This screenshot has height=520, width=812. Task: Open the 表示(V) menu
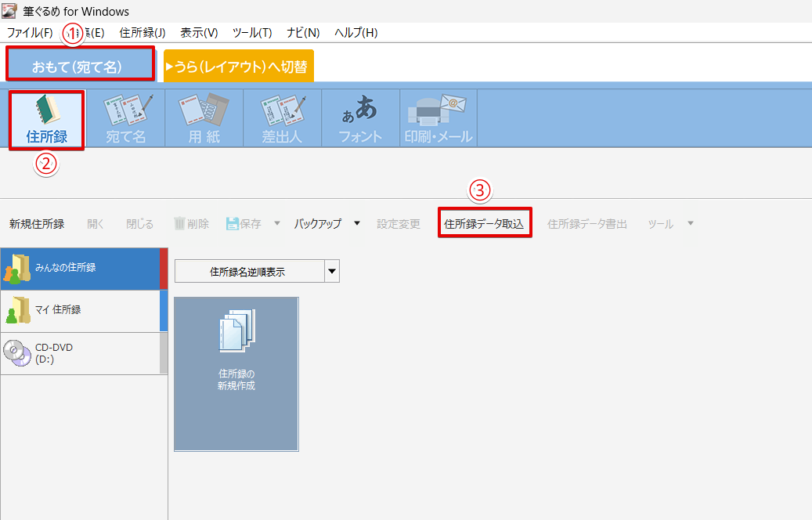(x=199, y=33)
